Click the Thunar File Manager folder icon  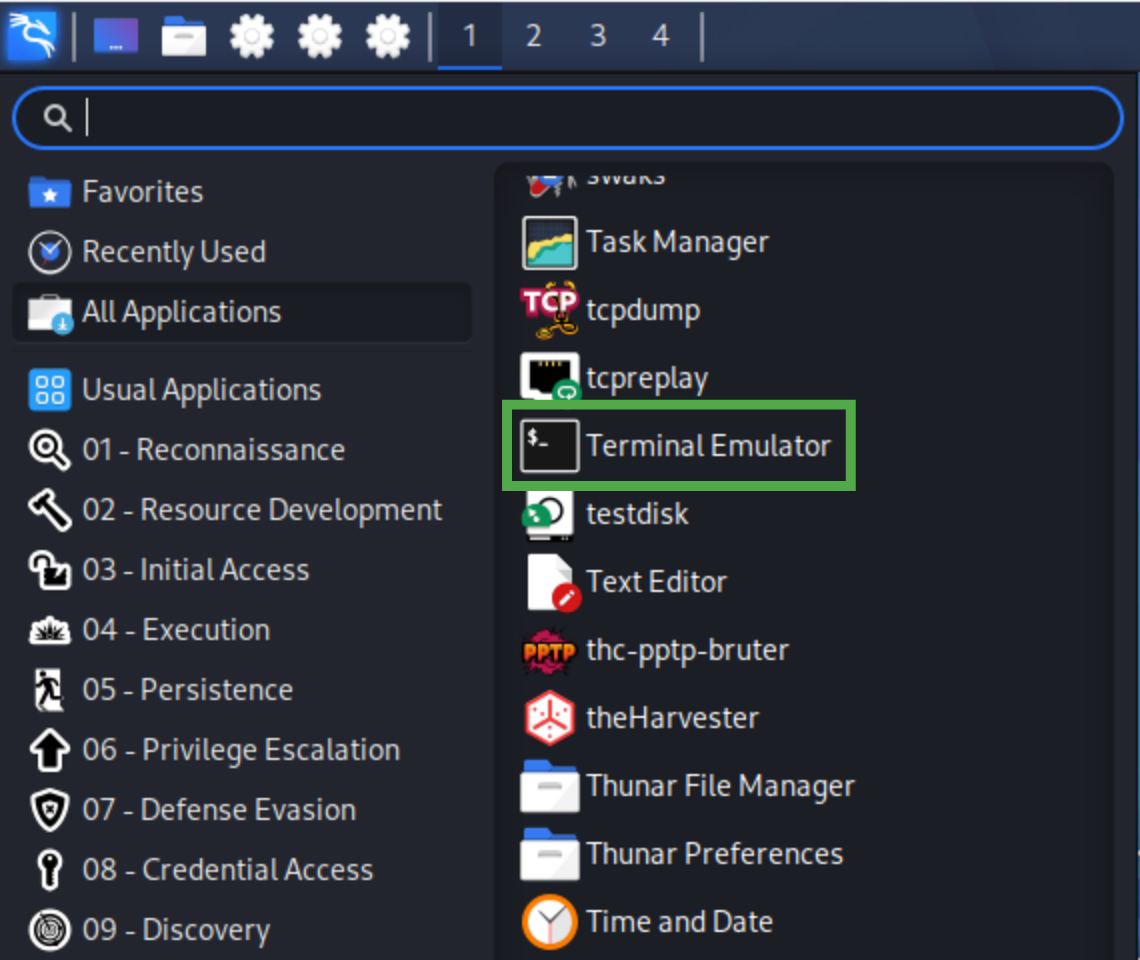550,786
